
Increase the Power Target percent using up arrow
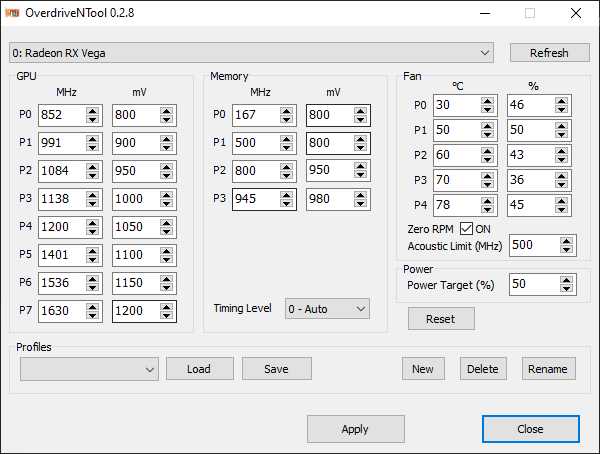pos(567,280)
